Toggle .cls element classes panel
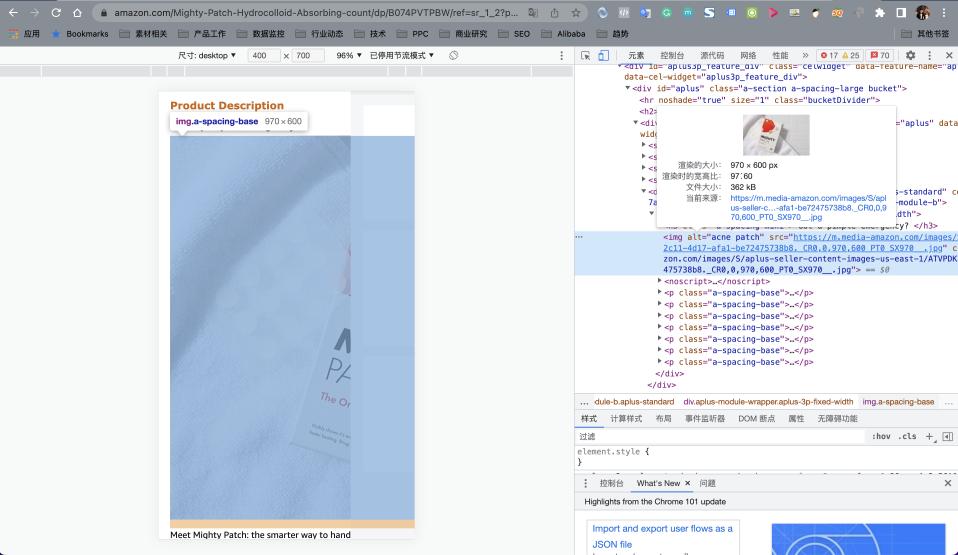958x555 pixels. [907, 436]
